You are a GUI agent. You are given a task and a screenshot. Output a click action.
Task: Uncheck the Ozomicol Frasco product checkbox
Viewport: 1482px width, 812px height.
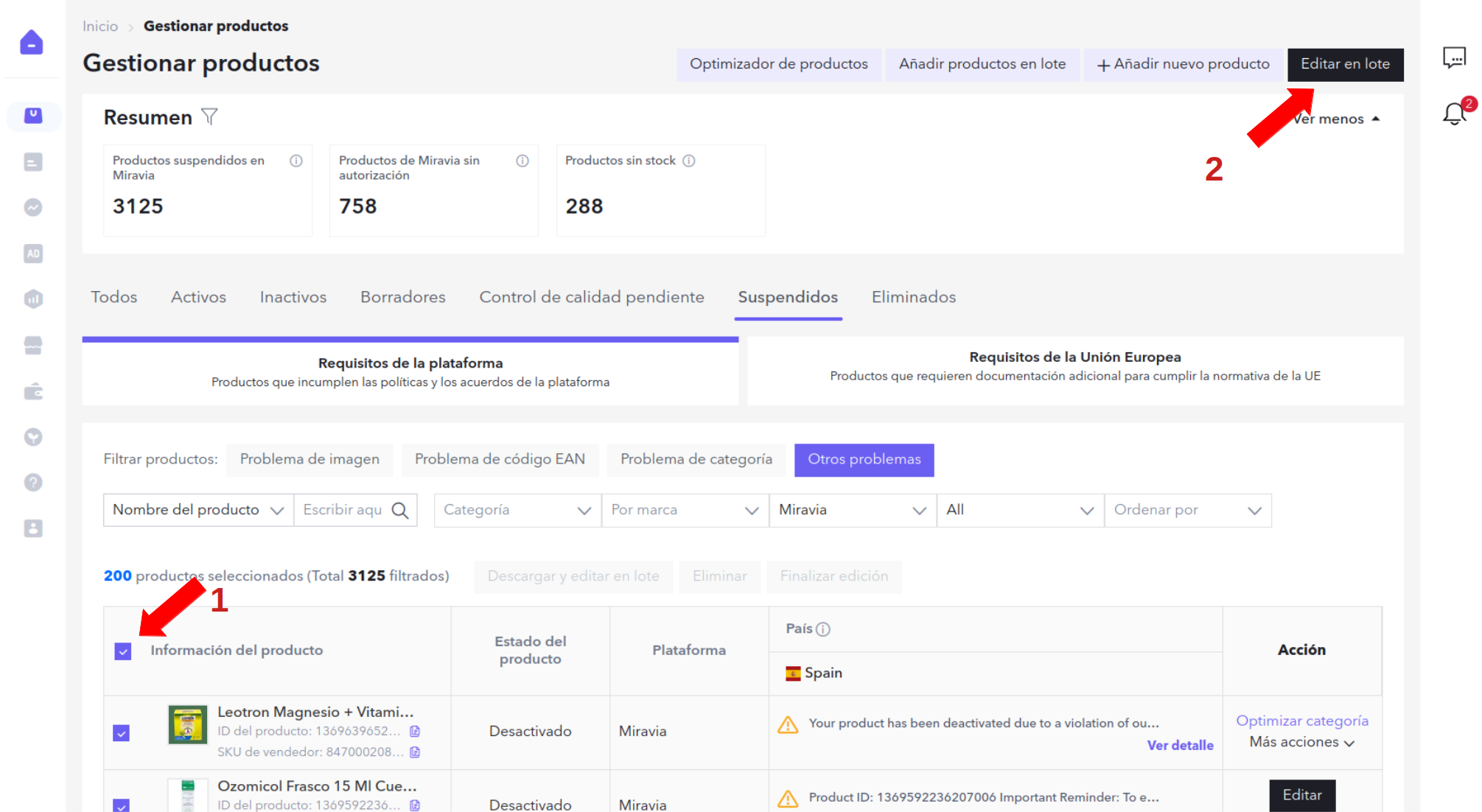pos(122,805)
